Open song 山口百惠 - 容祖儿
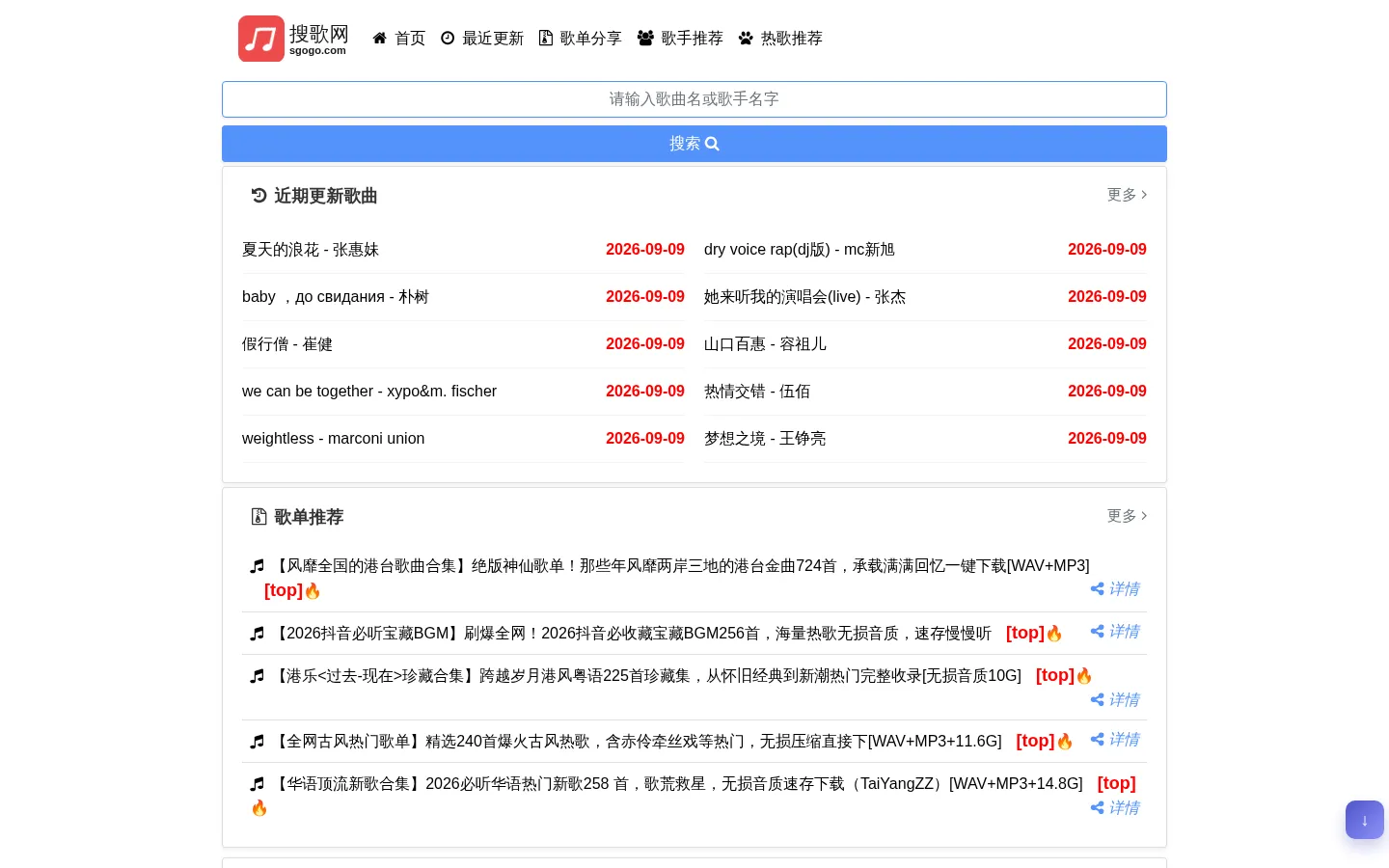Image resolution: width=1389 pixels, height=868 pixels. pyautogui.click(x=765, y=344)
